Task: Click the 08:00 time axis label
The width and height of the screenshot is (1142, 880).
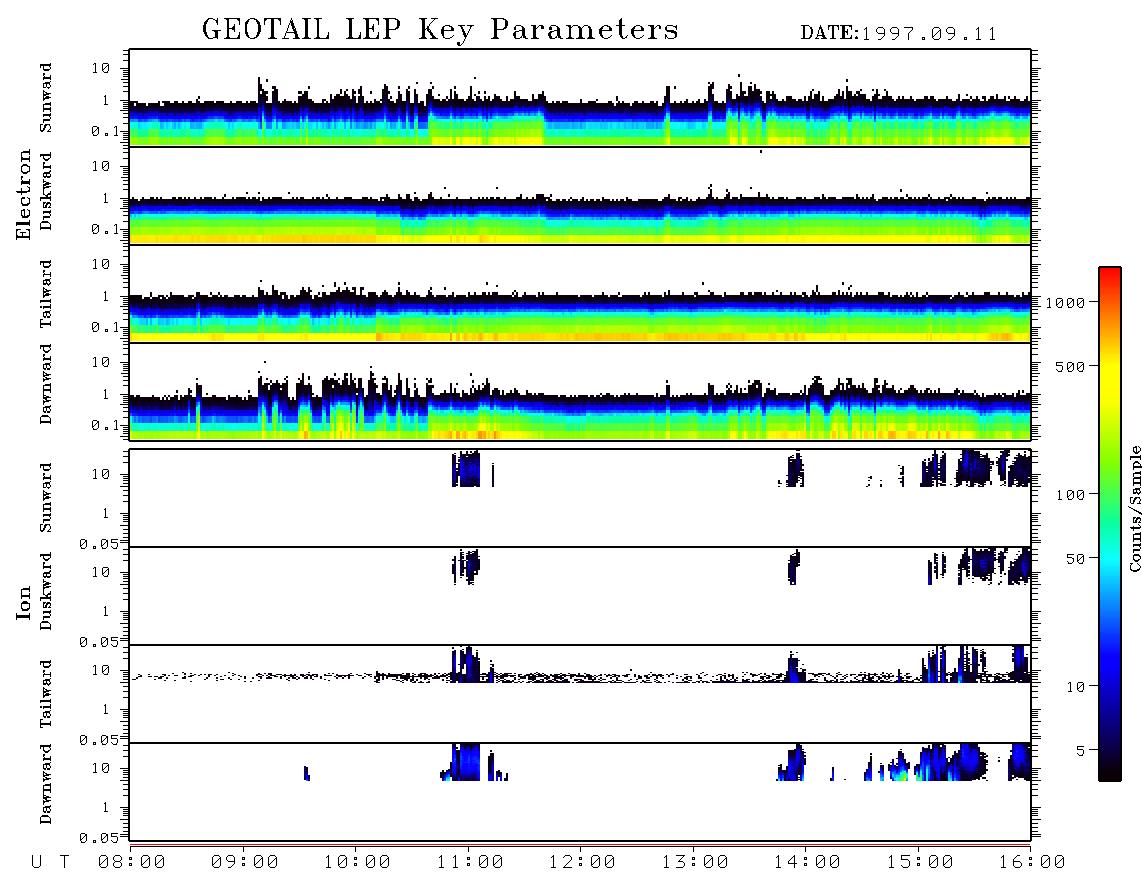Action: point(132,862)
